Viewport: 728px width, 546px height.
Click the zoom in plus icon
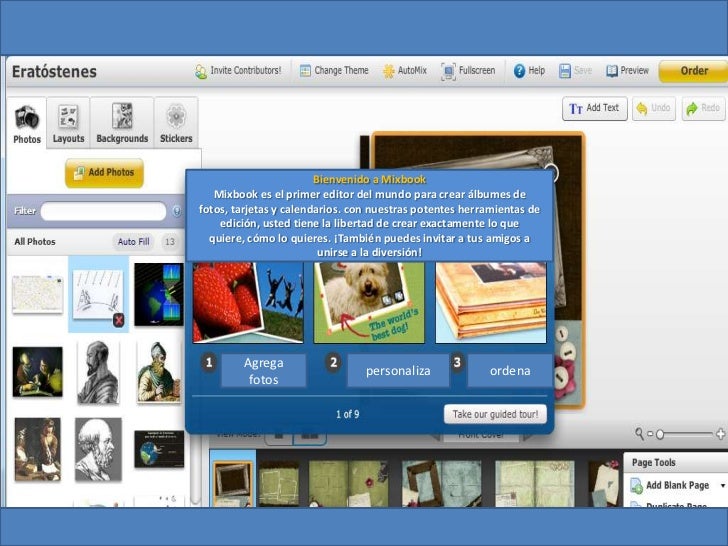pos(721,434)
